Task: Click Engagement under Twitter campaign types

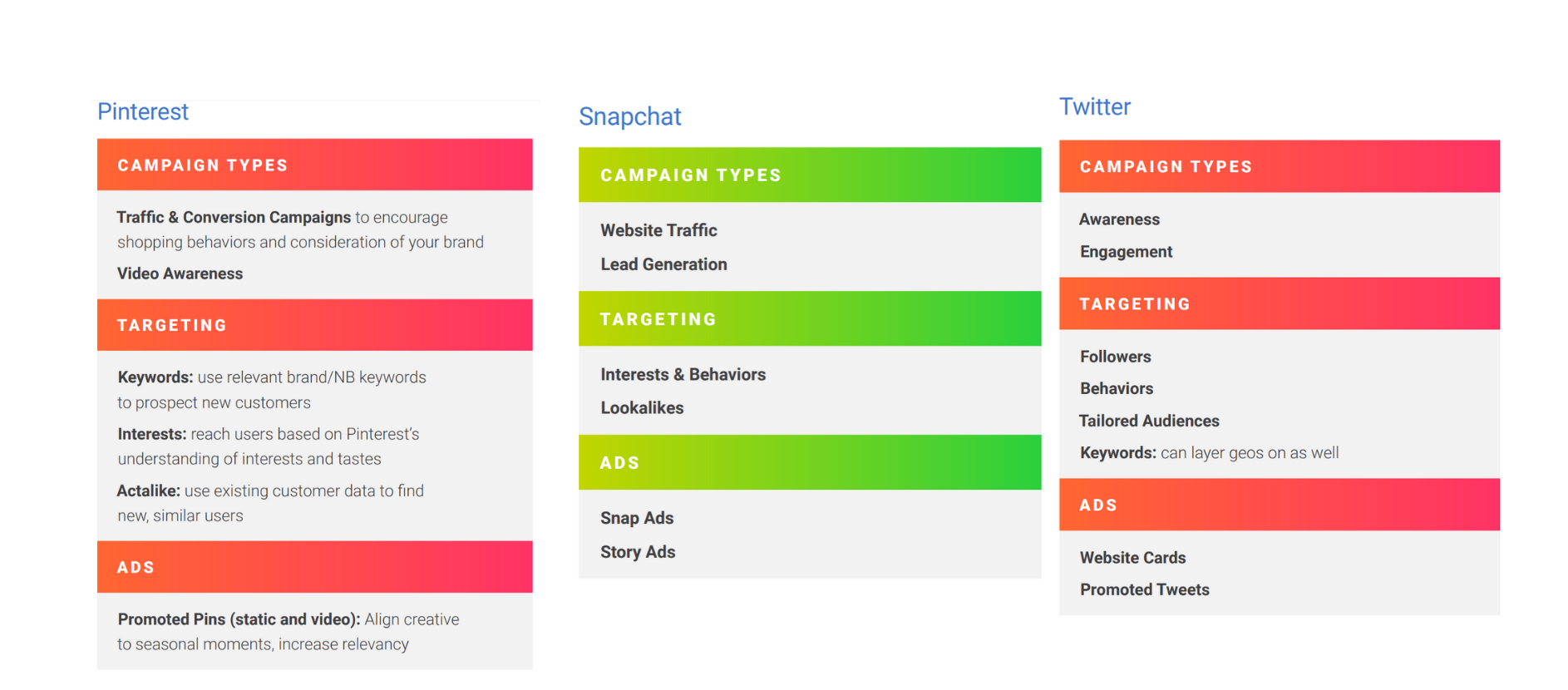Action: click(x=1126, y=252)
